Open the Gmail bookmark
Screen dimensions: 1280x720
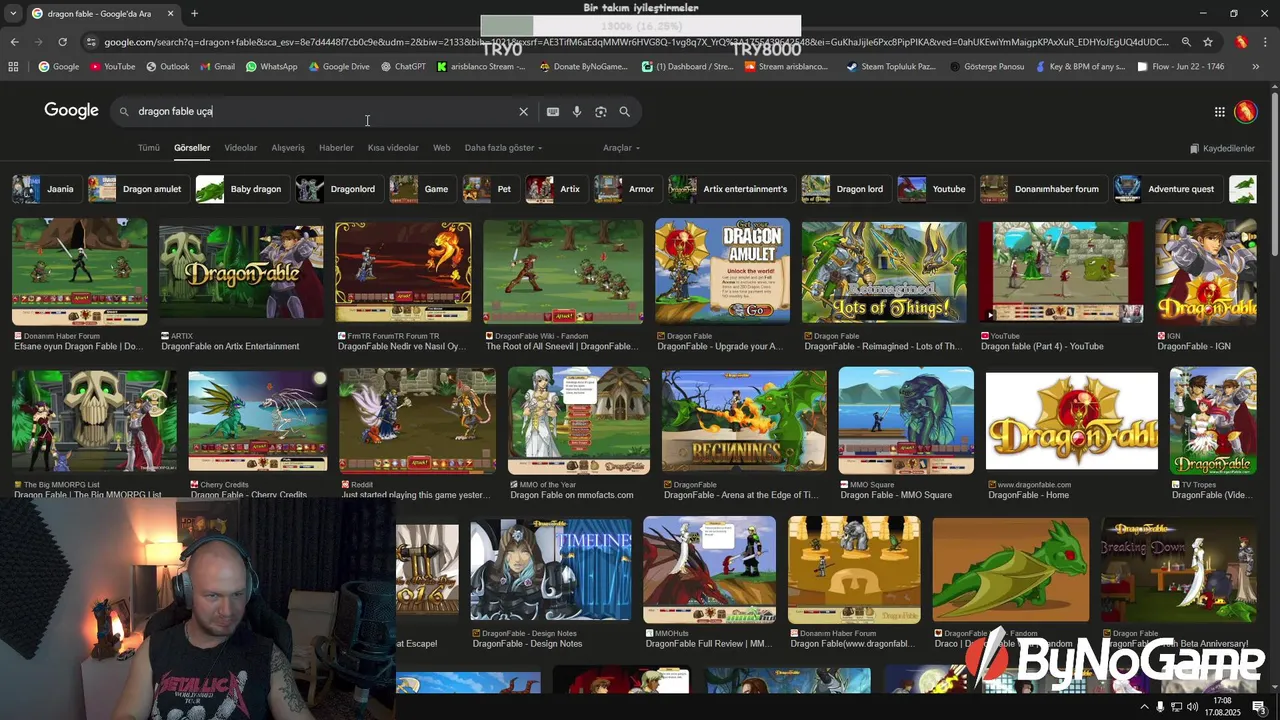[217, 67]
